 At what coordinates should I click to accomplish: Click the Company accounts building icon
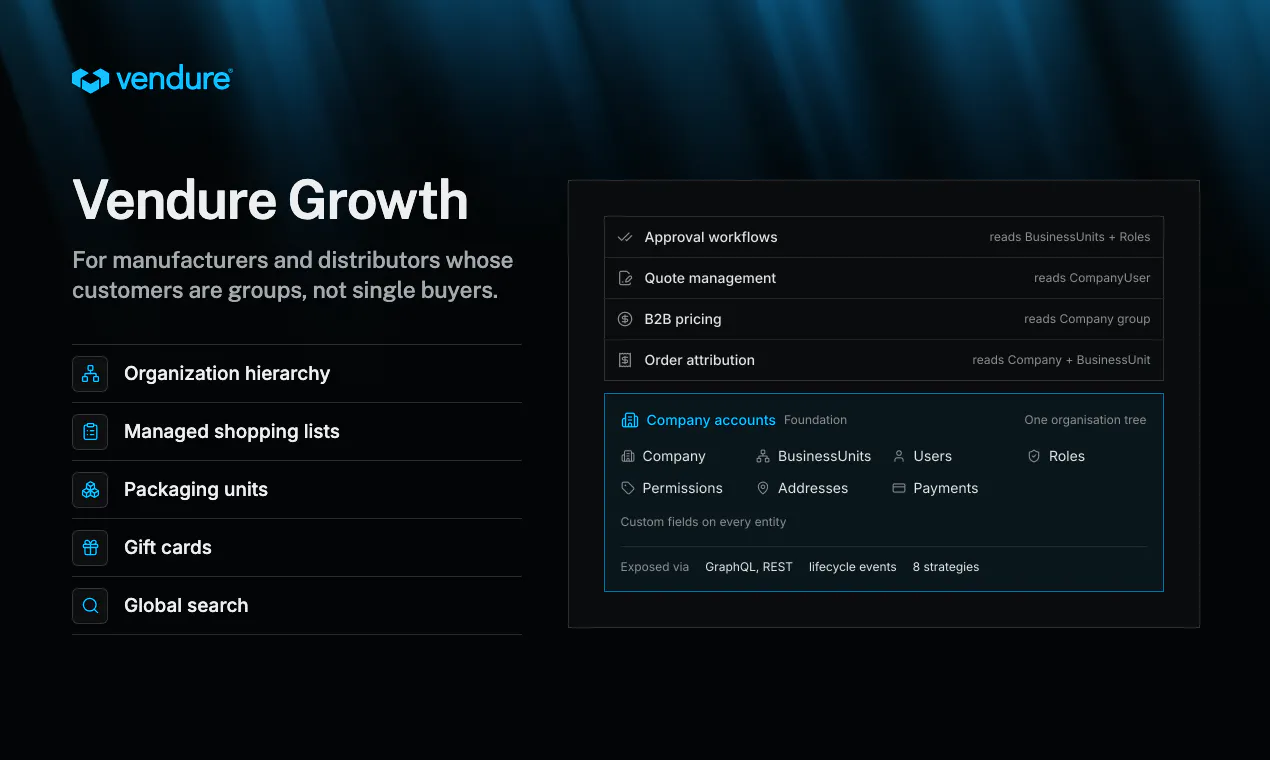[x=630, y=420]
